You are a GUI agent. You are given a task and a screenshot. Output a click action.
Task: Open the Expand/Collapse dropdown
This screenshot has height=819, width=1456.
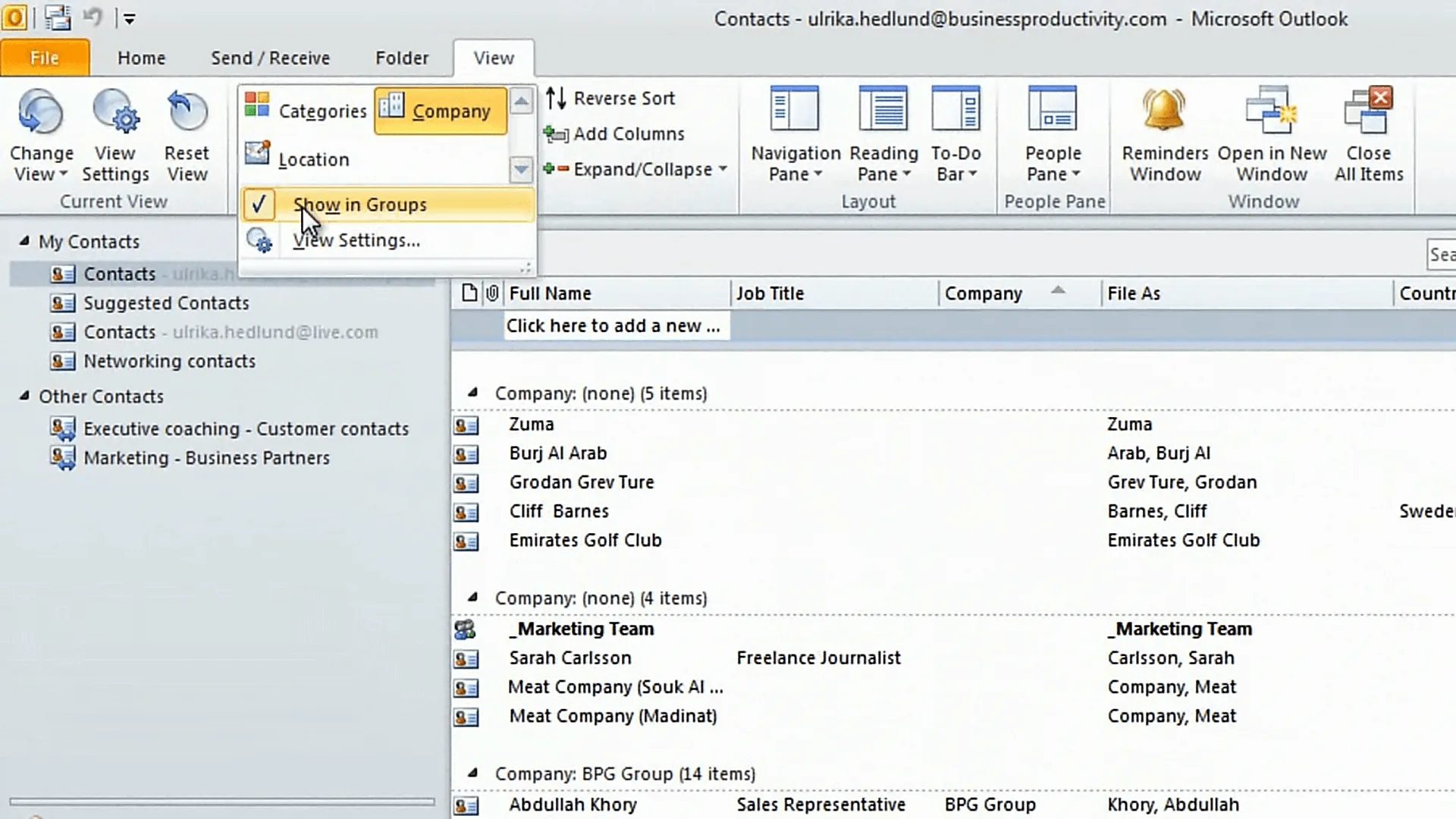click(635, 169)
